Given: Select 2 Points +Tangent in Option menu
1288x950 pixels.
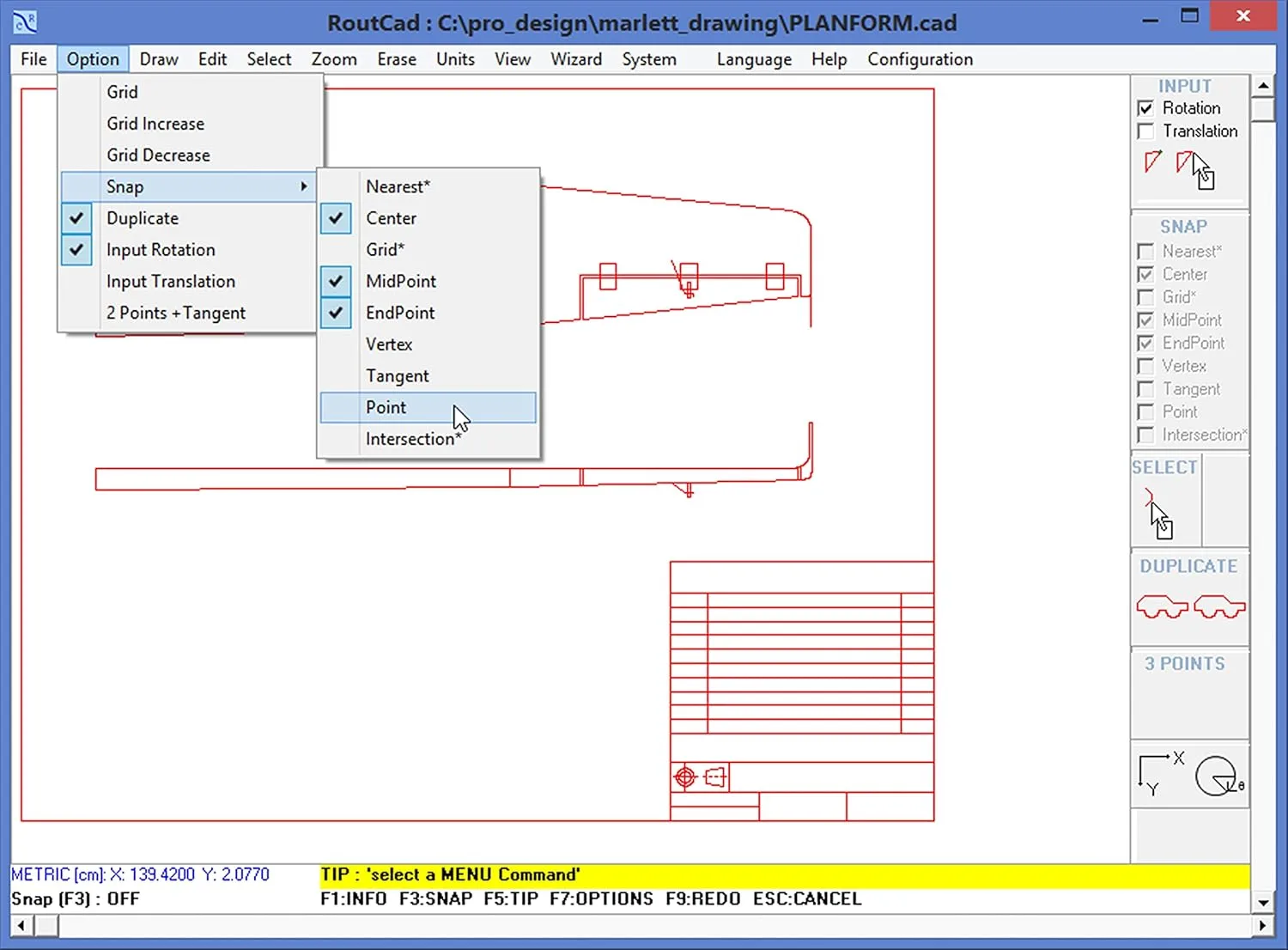Looking at the screenshot, I should (x=175, y=313).
